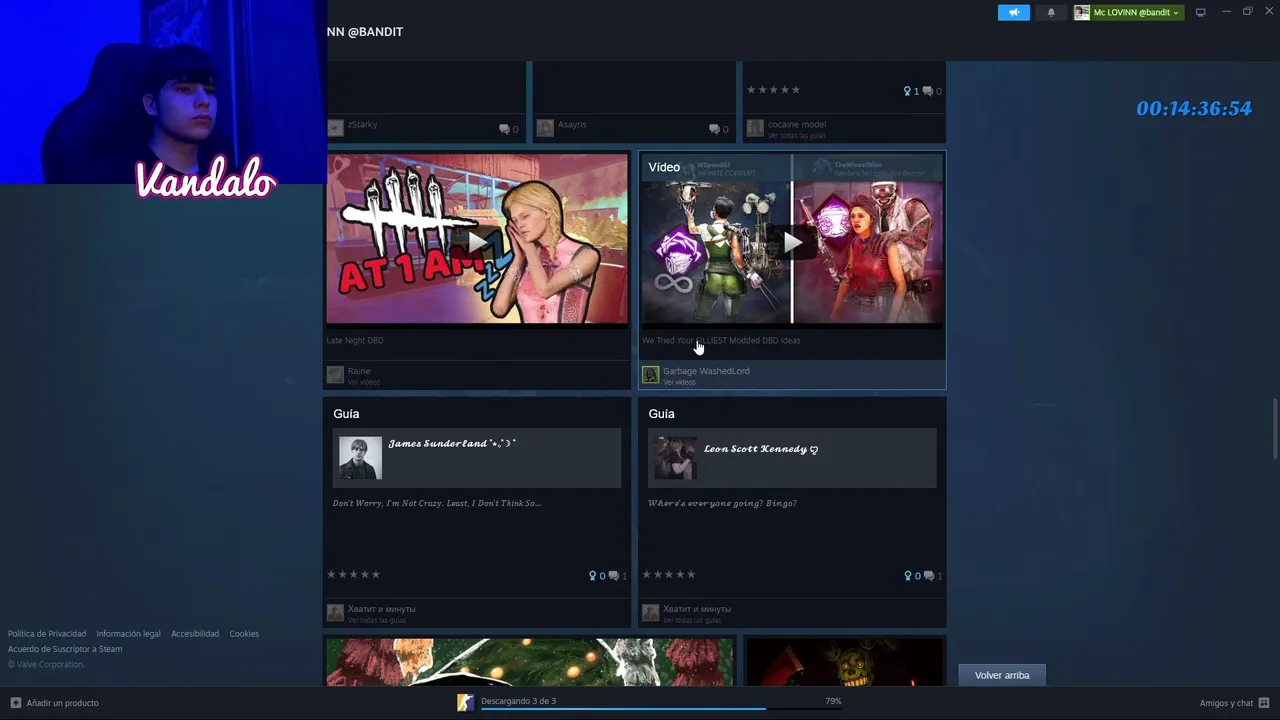
Task: Open the Freddy-themed artwork thumbnail at bottom
Action: coord(844,663)
